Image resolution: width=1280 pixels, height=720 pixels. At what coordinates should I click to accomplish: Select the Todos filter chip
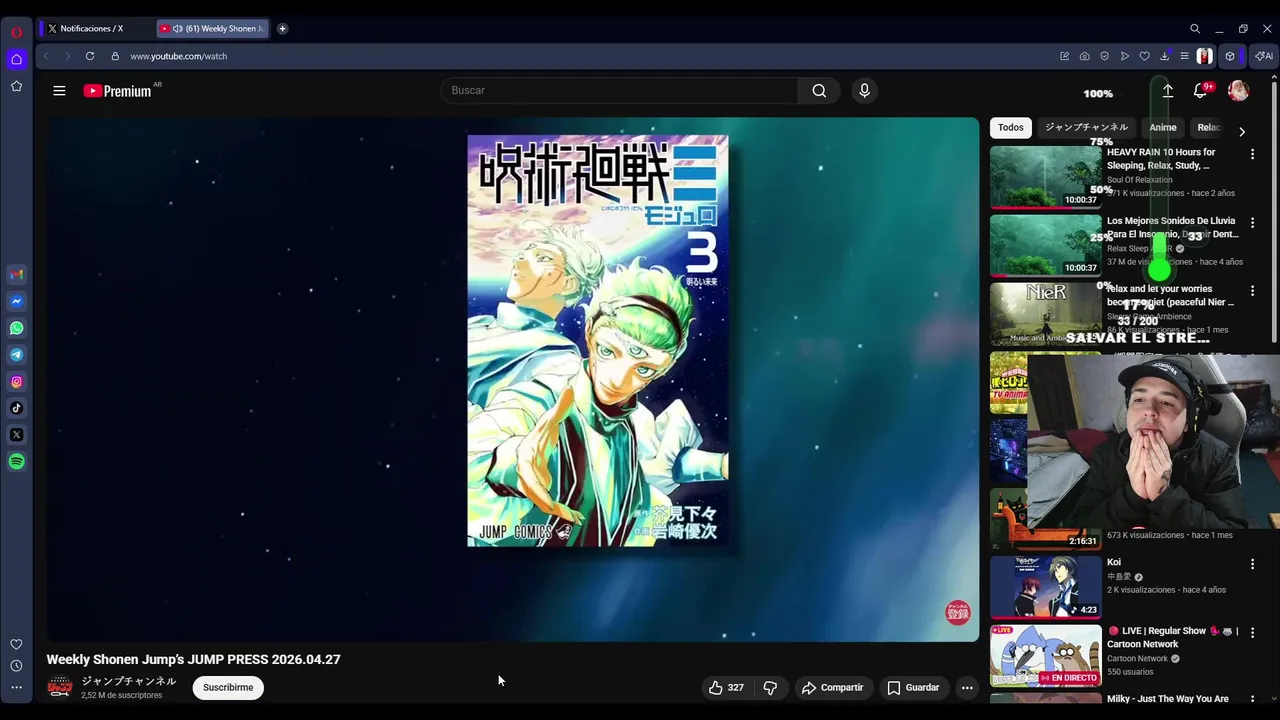(x=1011, y=128)
